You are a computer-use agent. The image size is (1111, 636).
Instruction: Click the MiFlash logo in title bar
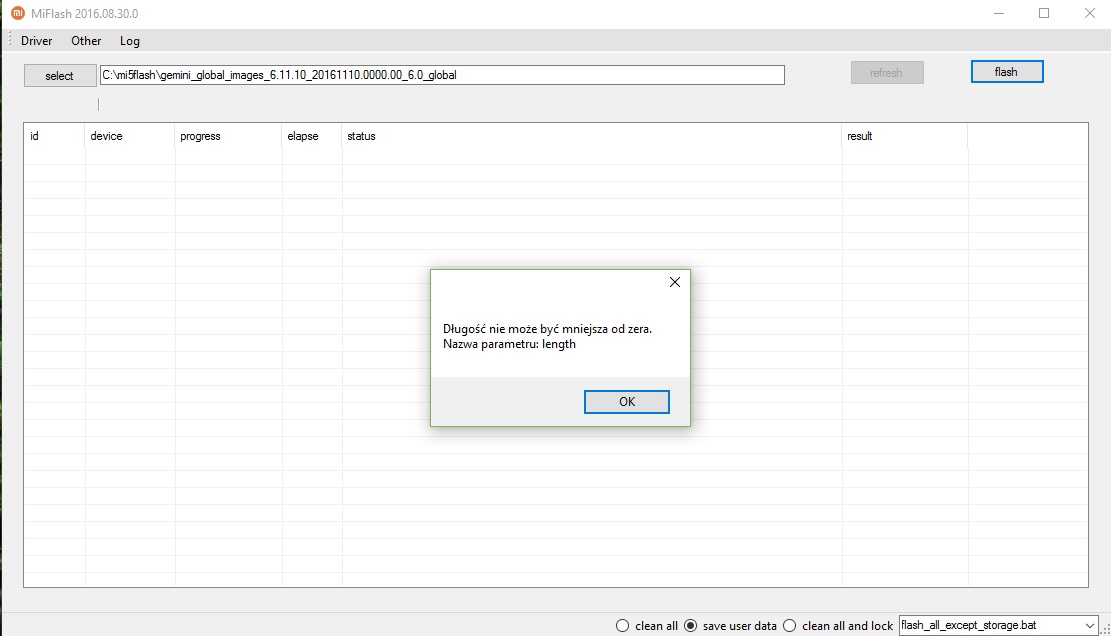pos(17,13)
